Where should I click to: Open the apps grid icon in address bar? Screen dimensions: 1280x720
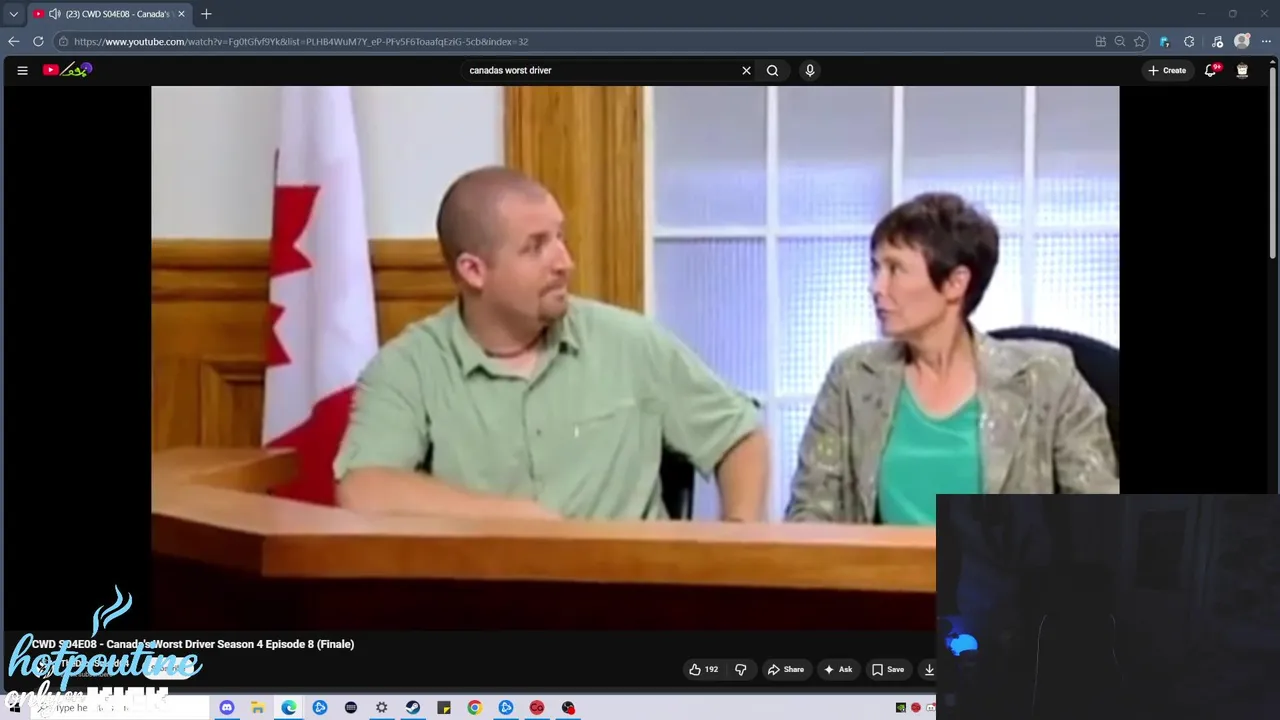pyautogui.click(x=1101, y=41)
